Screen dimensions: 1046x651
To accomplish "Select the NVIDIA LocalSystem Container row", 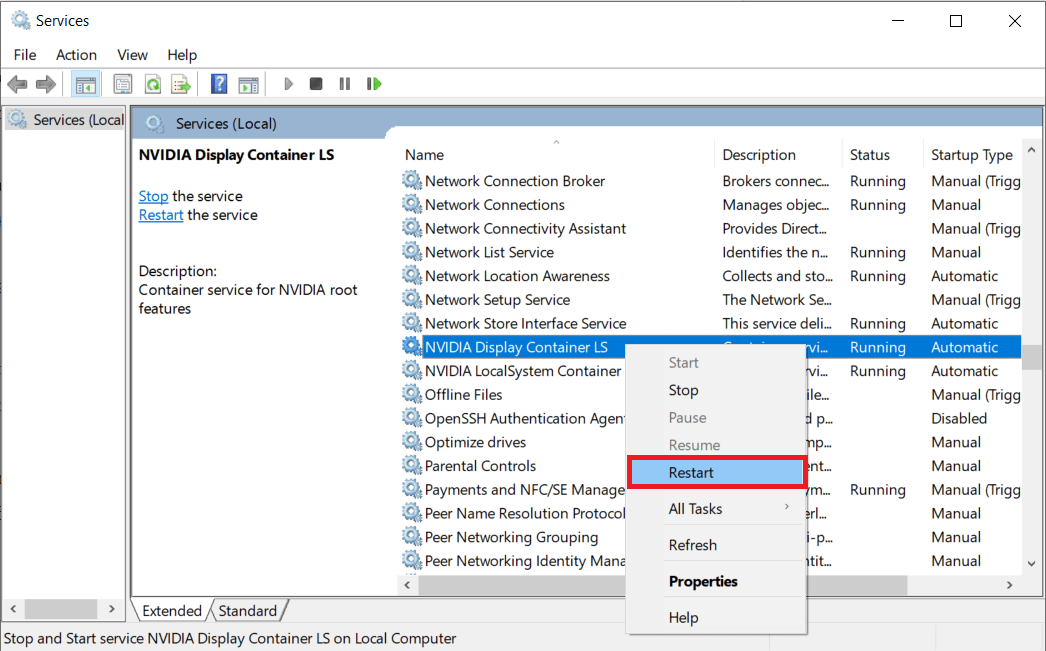I will pyautogui.click(x=710, y=371).
